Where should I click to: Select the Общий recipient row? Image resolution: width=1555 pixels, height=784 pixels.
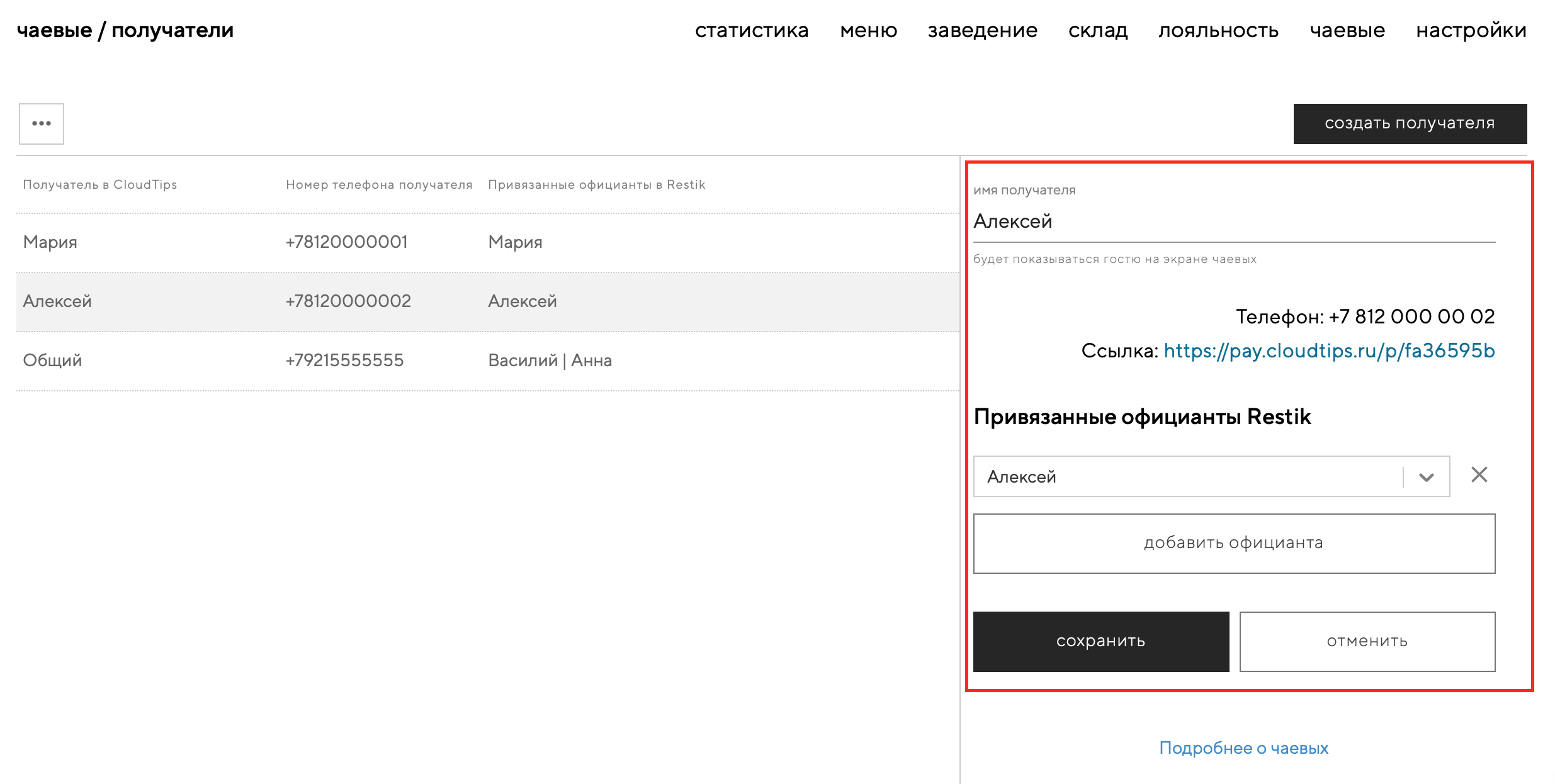487,361
